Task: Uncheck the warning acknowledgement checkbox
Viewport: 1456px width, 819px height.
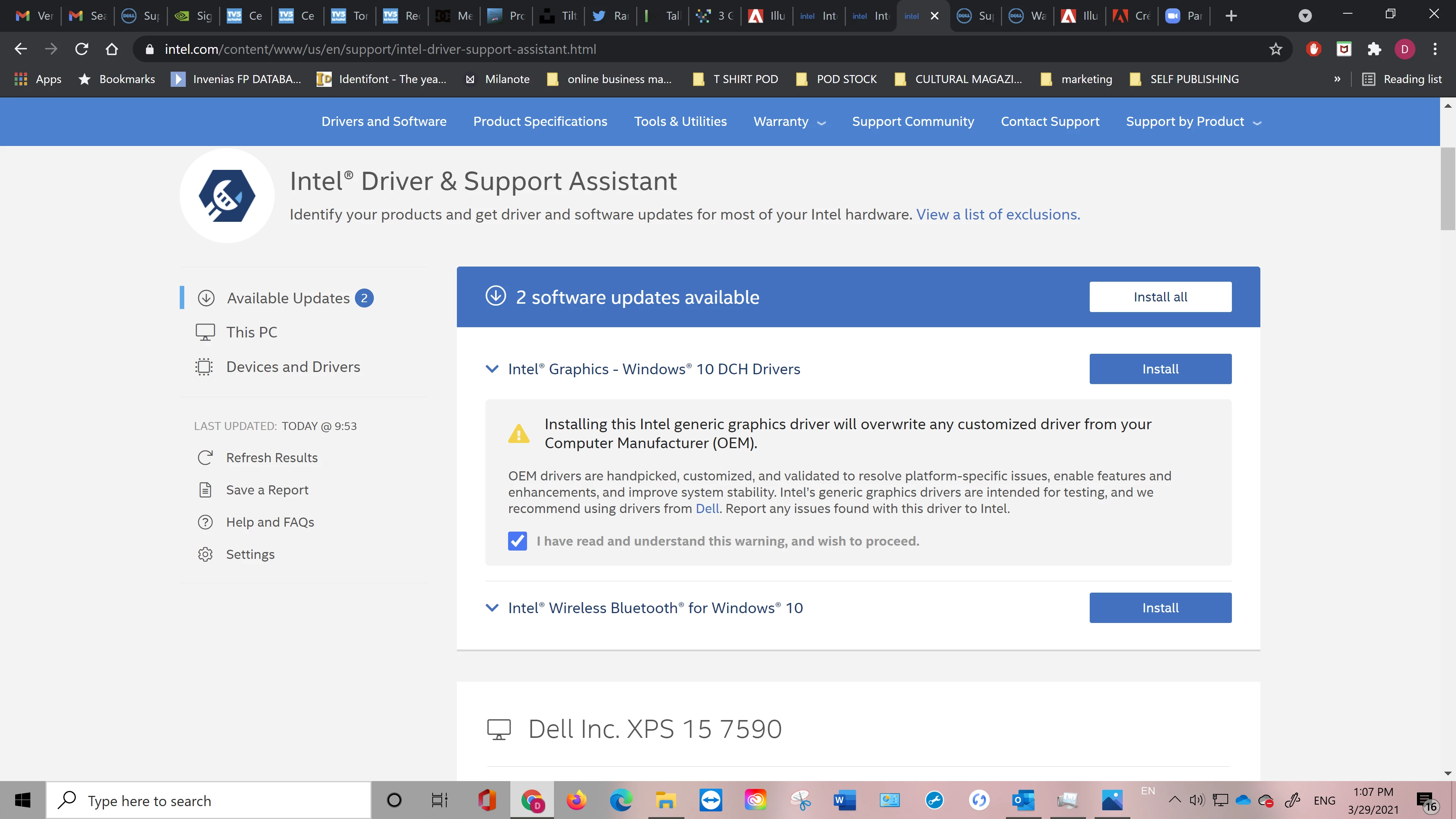Action: coord(517,541)
